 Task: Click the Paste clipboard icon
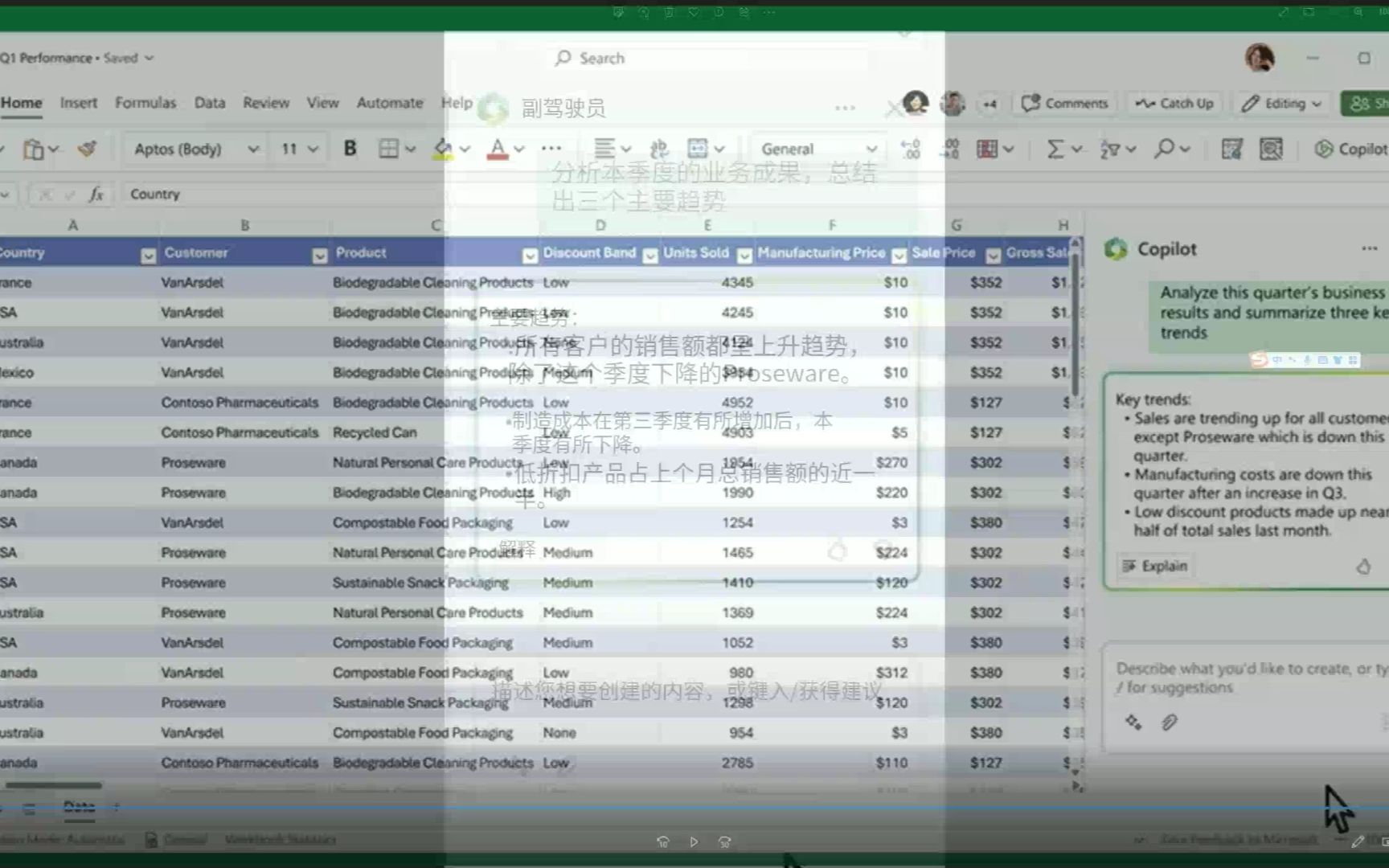[33, 149]
